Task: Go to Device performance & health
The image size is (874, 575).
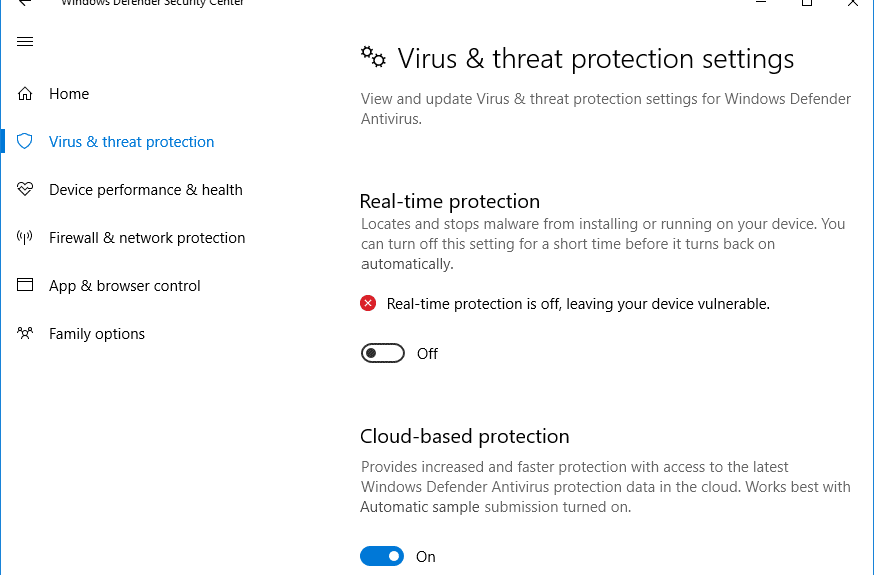Action: (x=146, y=190)
